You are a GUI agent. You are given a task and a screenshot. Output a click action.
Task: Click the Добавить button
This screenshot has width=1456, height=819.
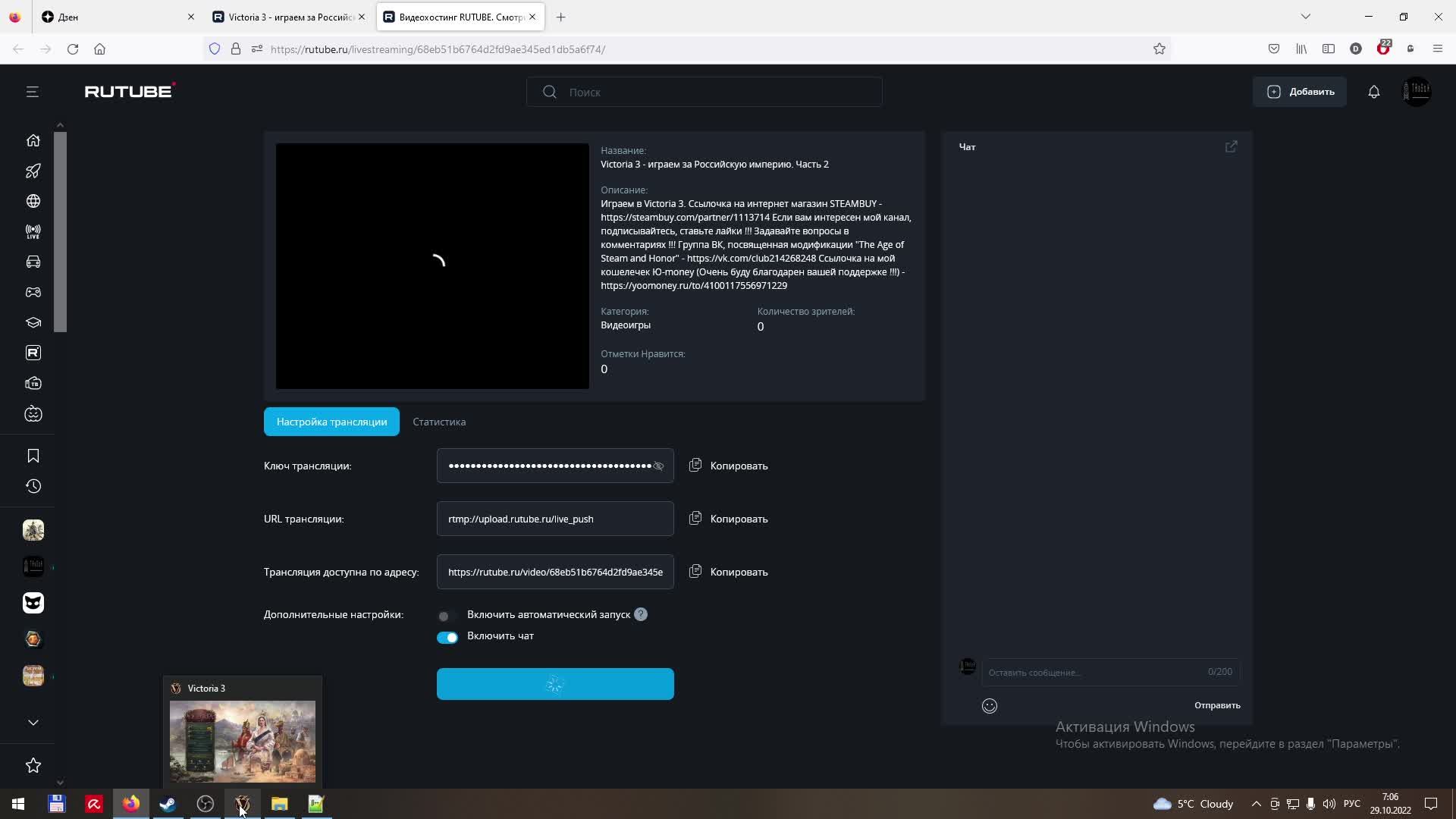click(x=1299, y=92)
